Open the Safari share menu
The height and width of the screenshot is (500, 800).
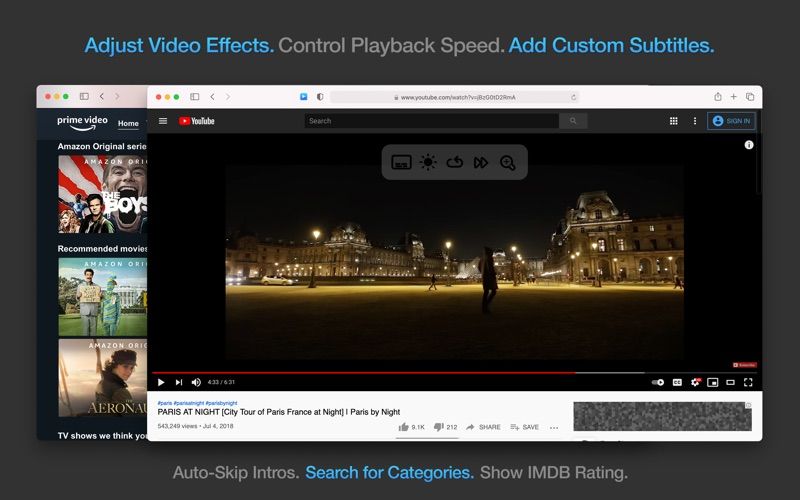tap(717, 96)
